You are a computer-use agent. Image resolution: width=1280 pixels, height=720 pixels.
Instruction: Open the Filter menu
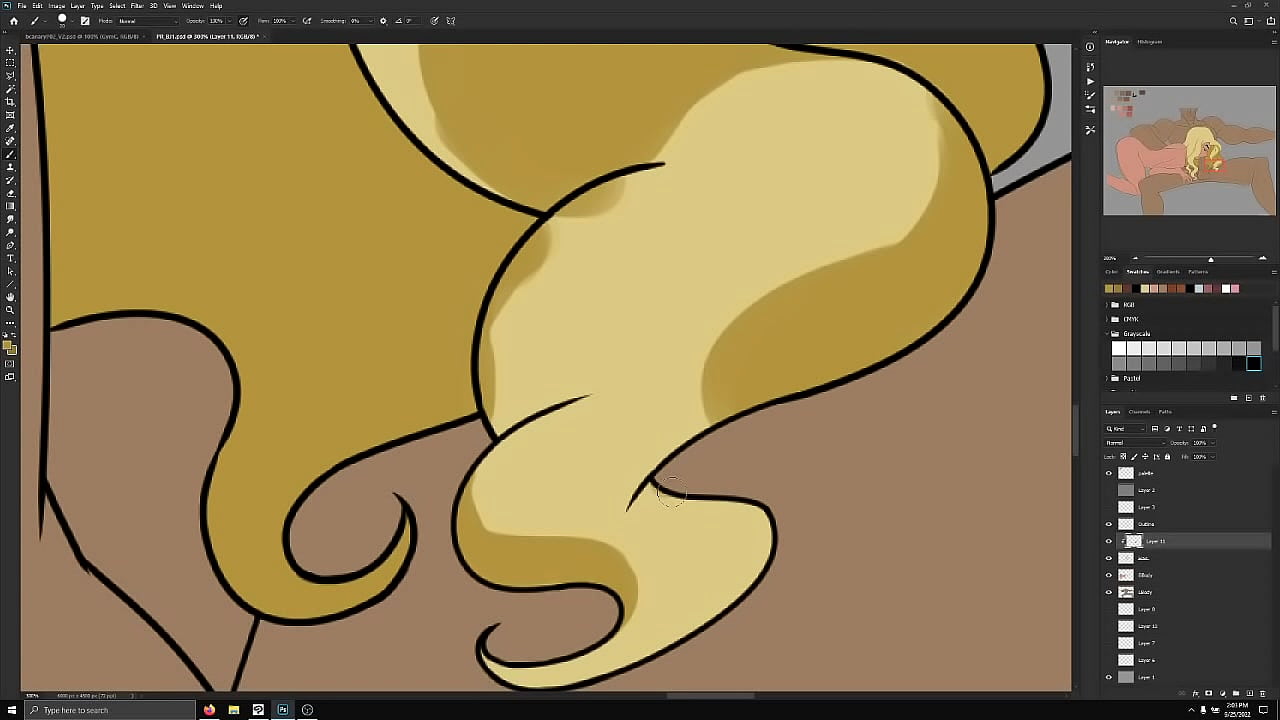pyautogui.click(x=137, y=6)
